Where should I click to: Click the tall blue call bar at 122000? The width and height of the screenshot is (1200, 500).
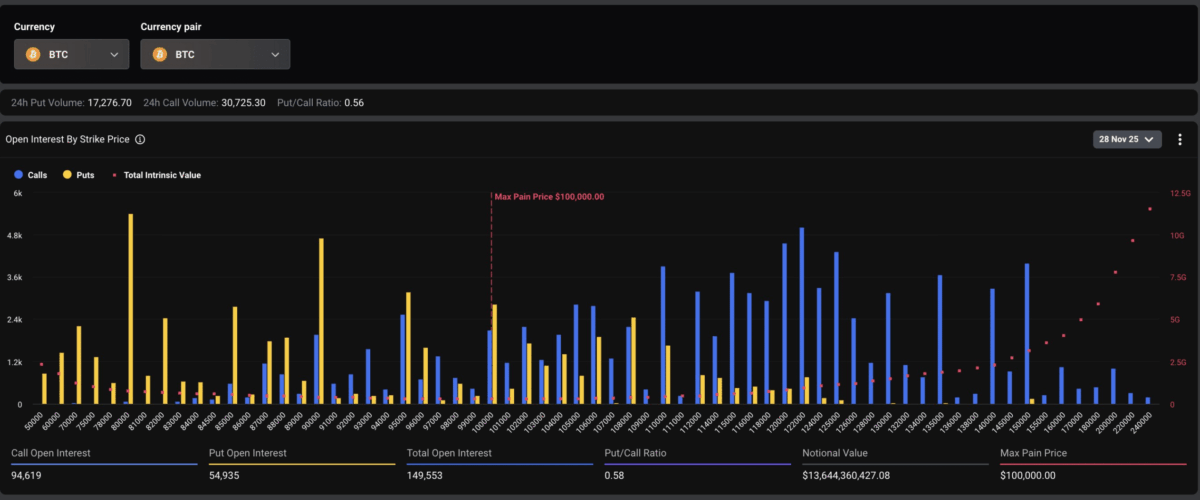tap(802, 315)
